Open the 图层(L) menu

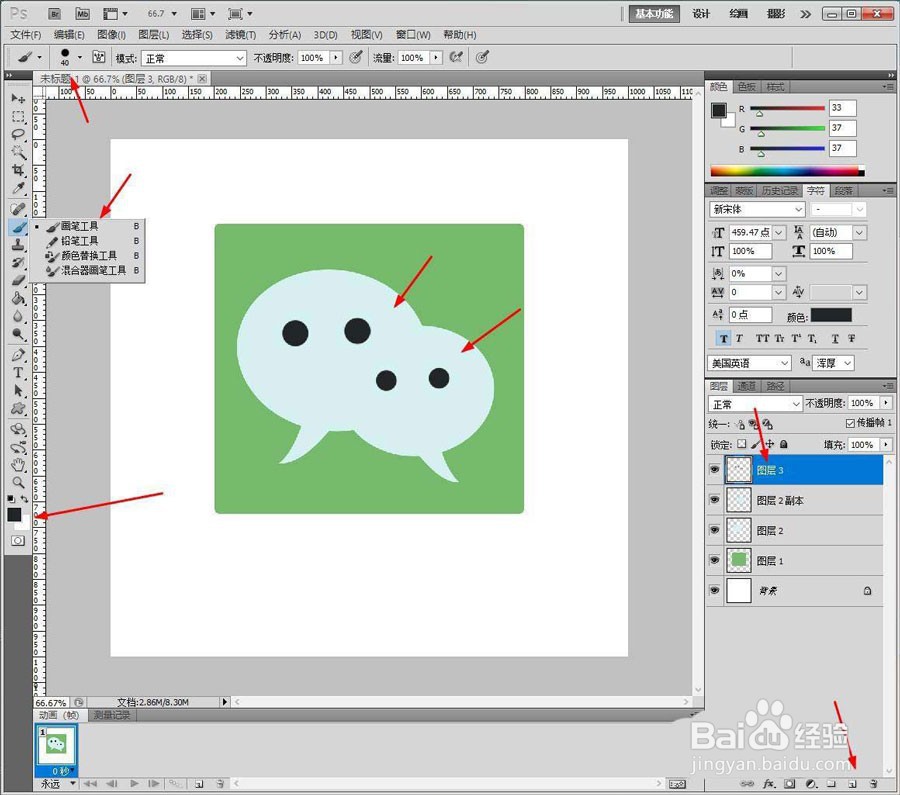[154, 35]
